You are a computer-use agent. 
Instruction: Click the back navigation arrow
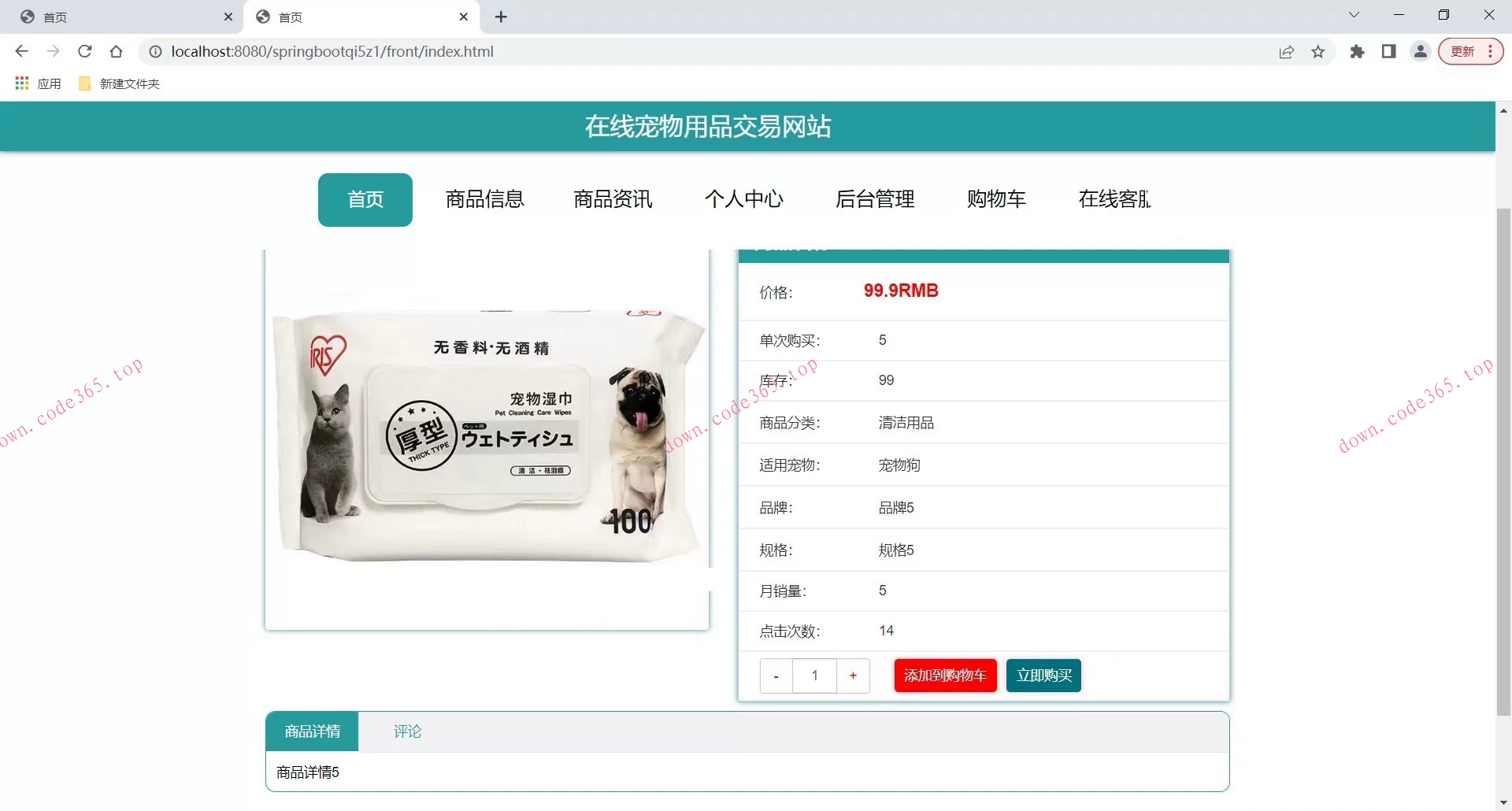point(21,51)
